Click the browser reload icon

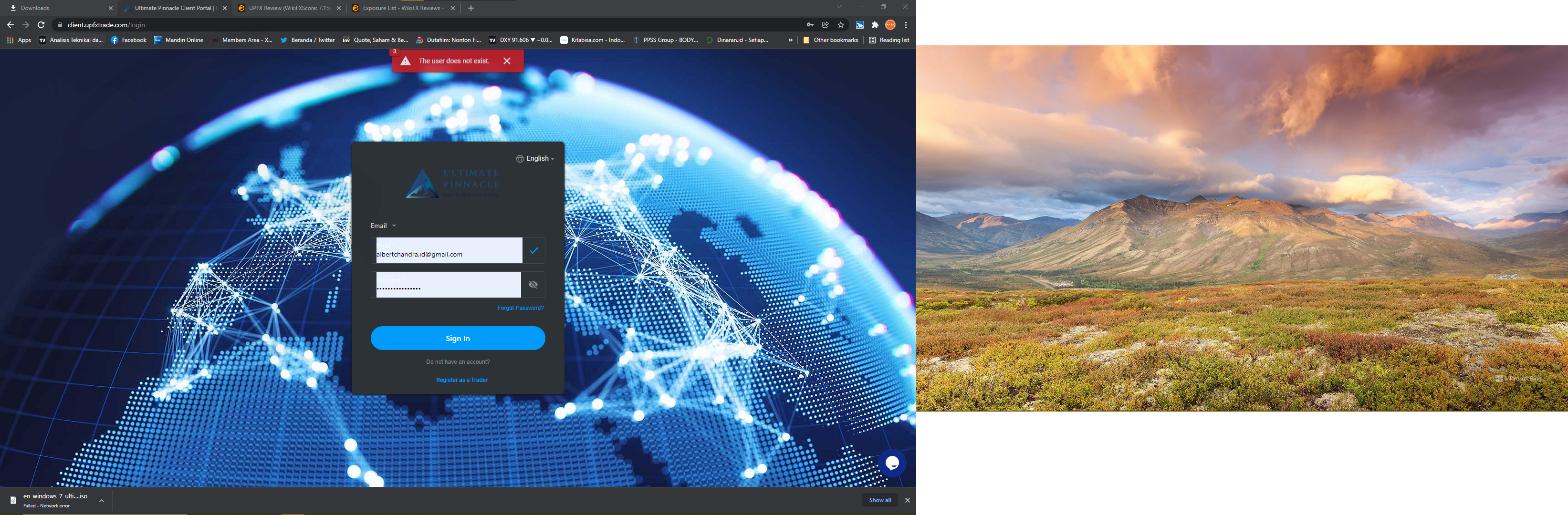[x=42, y=25]
